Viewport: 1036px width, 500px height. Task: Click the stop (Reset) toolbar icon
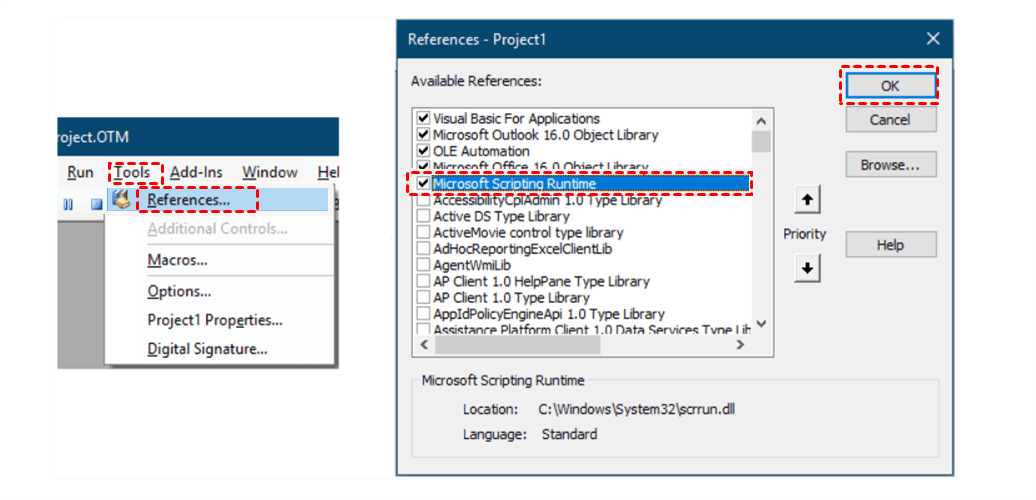pyautogui.click(x=96, y=204)
